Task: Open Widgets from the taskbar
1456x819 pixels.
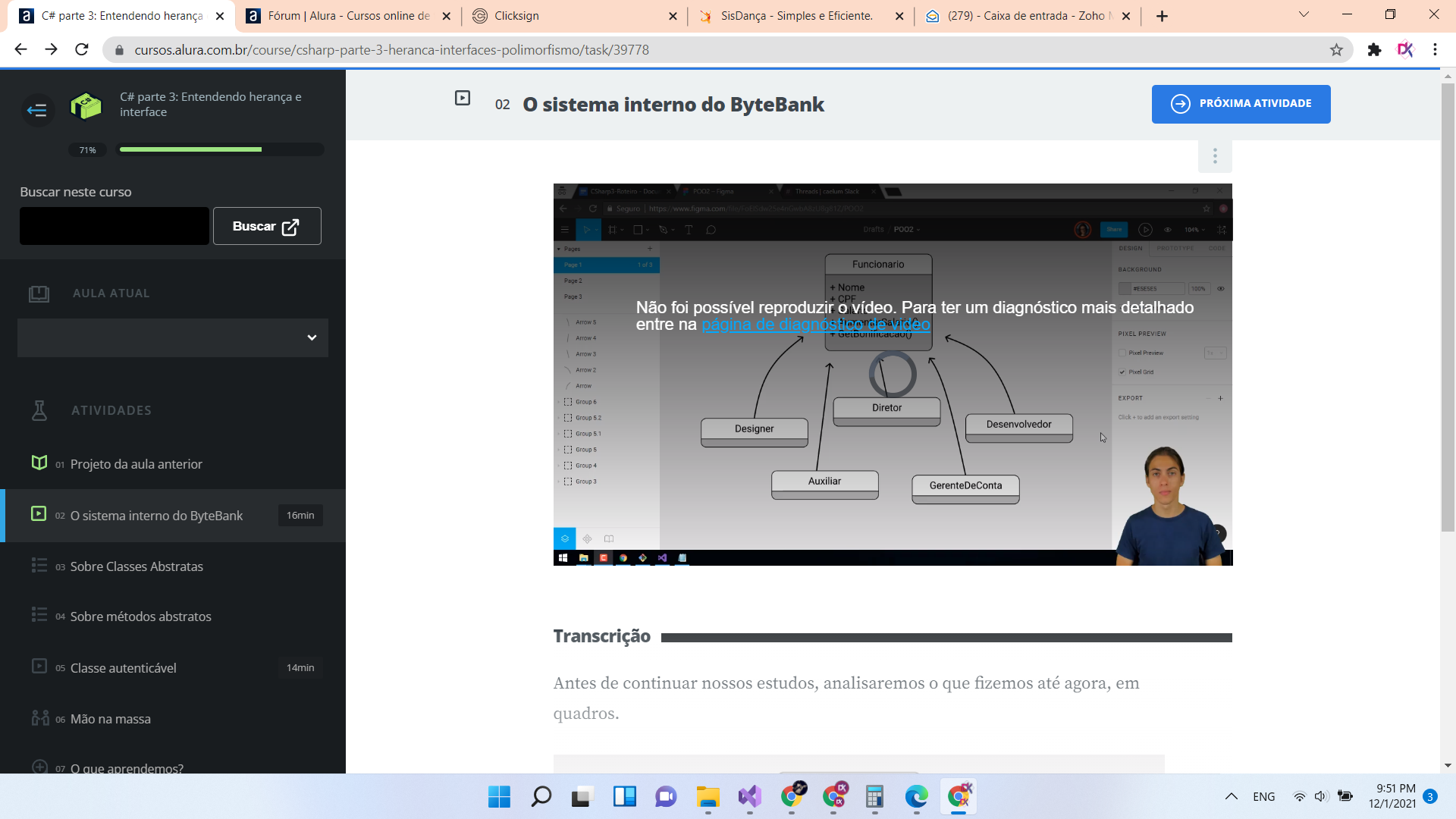Action: click(x=624, y=797)
